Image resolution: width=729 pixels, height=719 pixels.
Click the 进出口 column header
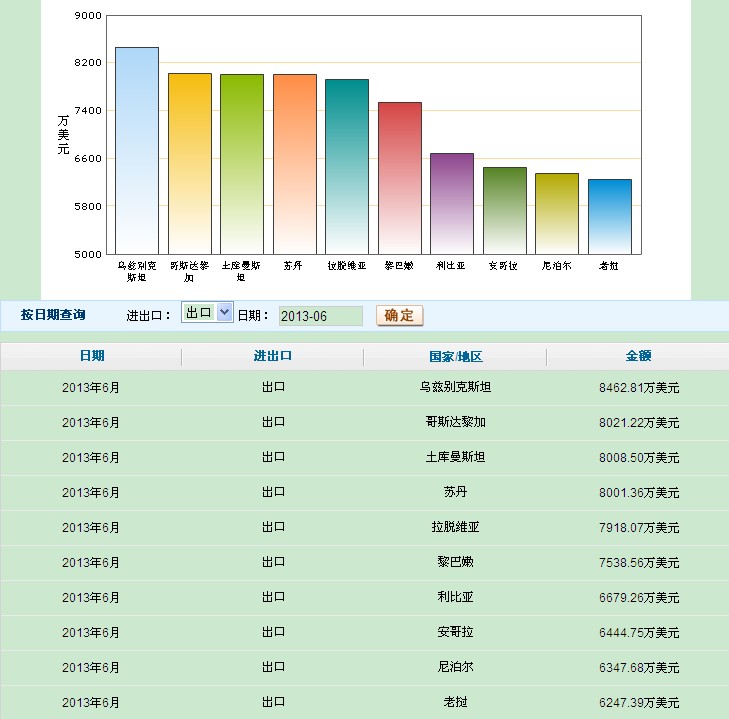(x=273, y=356)
